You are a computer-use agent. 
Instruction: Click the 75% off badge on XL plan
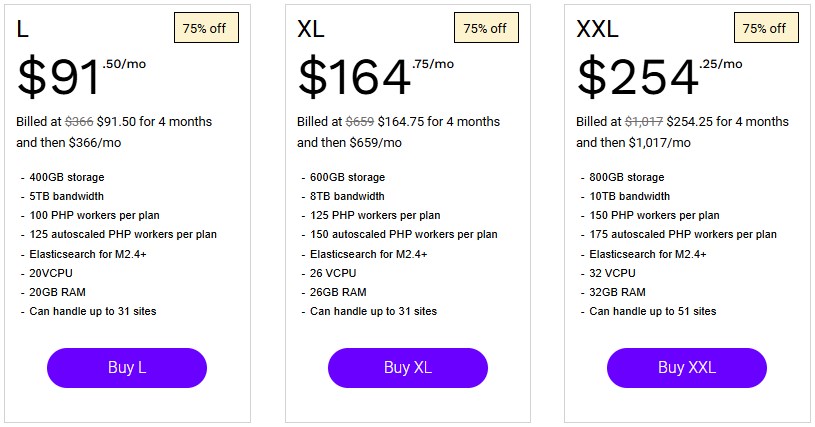[485, 29]
